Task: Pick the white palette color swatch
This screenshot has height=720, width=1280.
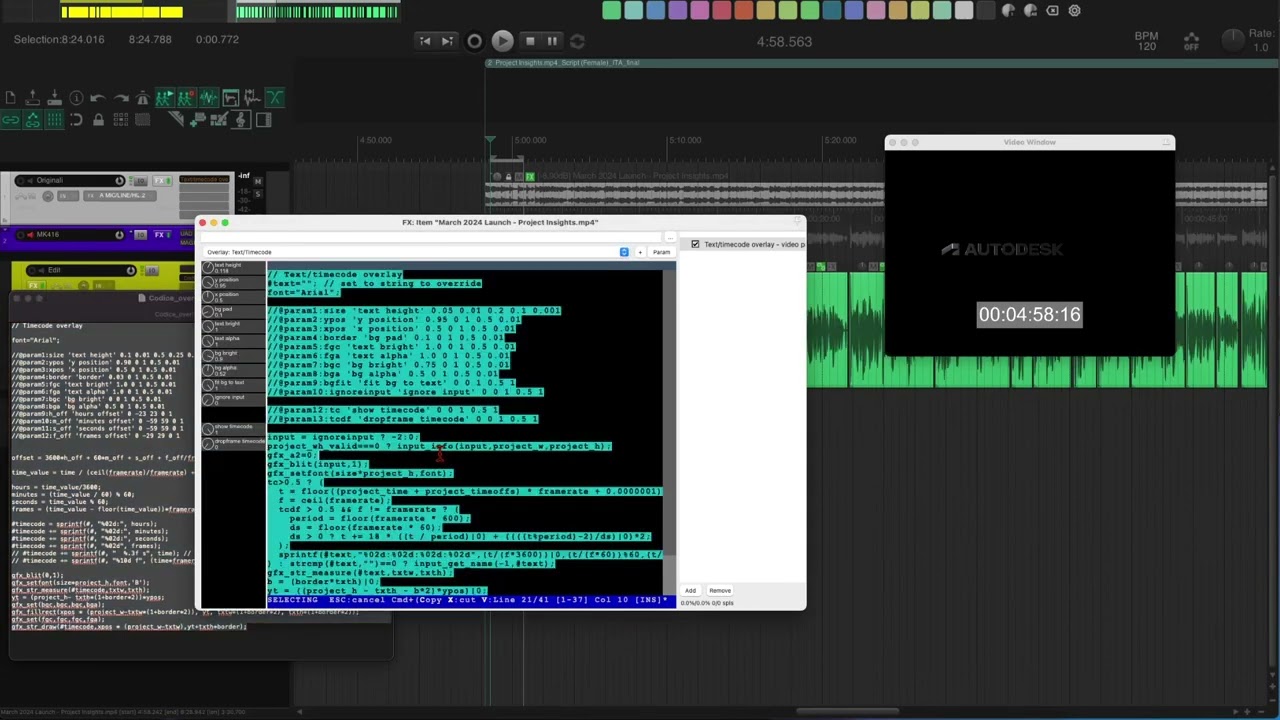Action: coord(963,10)
